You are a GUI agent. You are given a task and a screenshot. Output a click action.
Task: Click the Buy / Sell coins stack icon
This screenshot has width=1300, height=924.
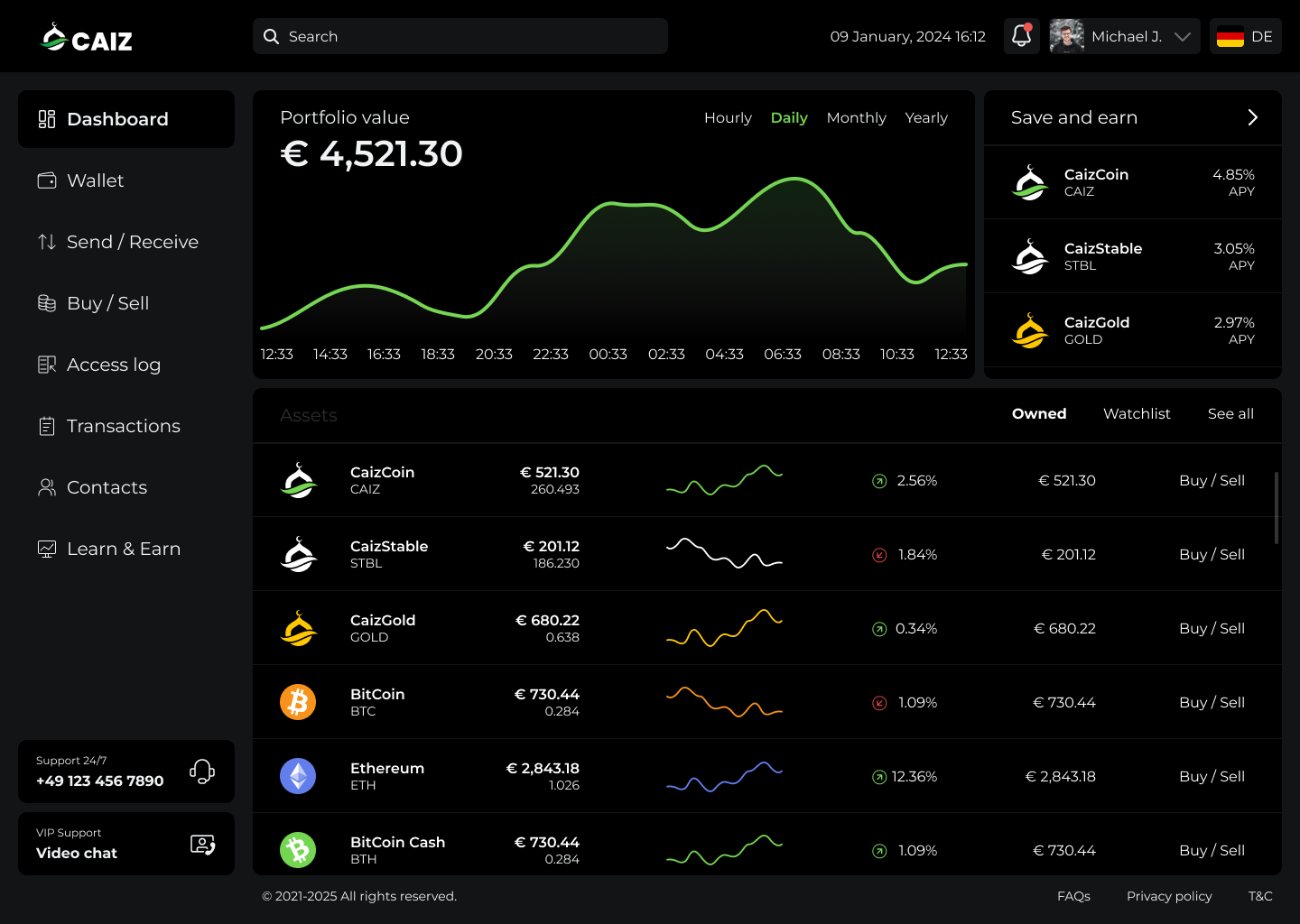click(46, 302)
